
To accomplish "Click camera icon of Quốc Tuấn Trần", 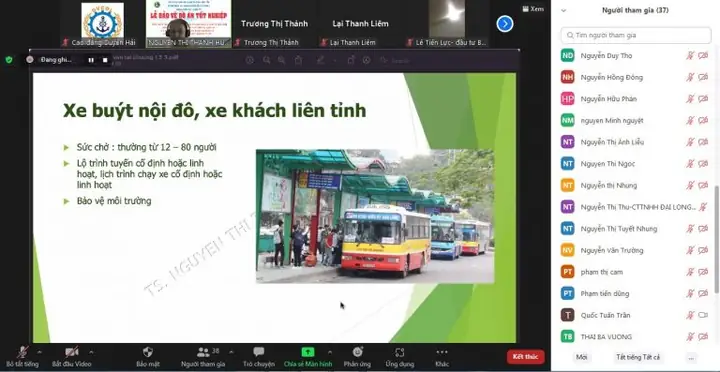I will [703, 315].
